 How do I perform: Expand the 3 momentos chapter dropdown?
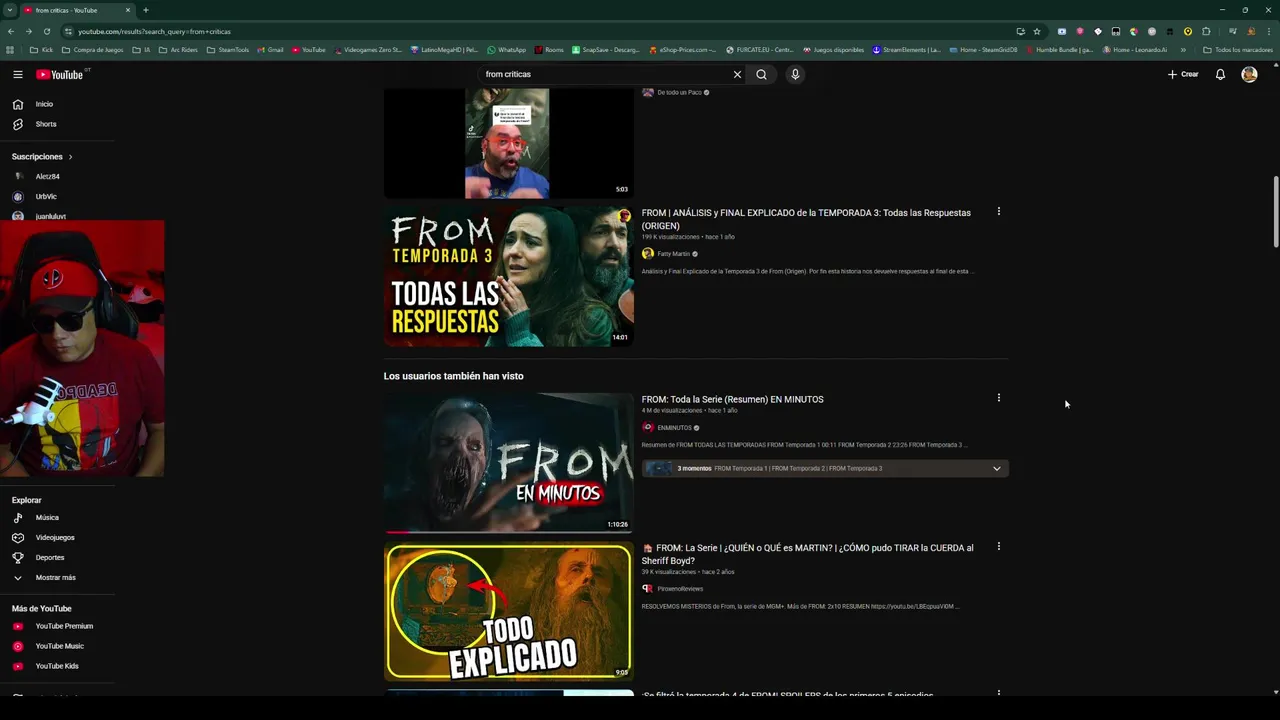click(x=996, y=468)
